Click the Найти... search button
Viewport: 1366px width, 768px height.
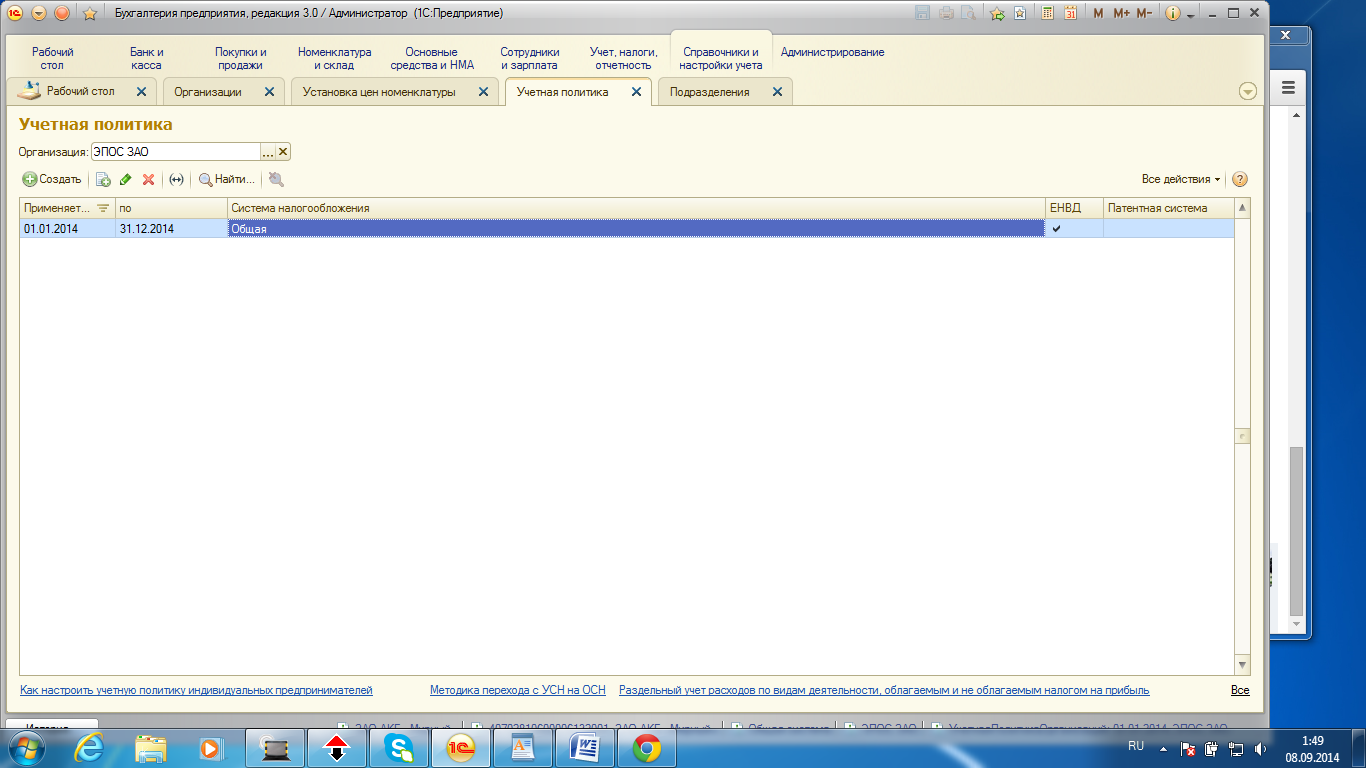click(x=226, y=180)
